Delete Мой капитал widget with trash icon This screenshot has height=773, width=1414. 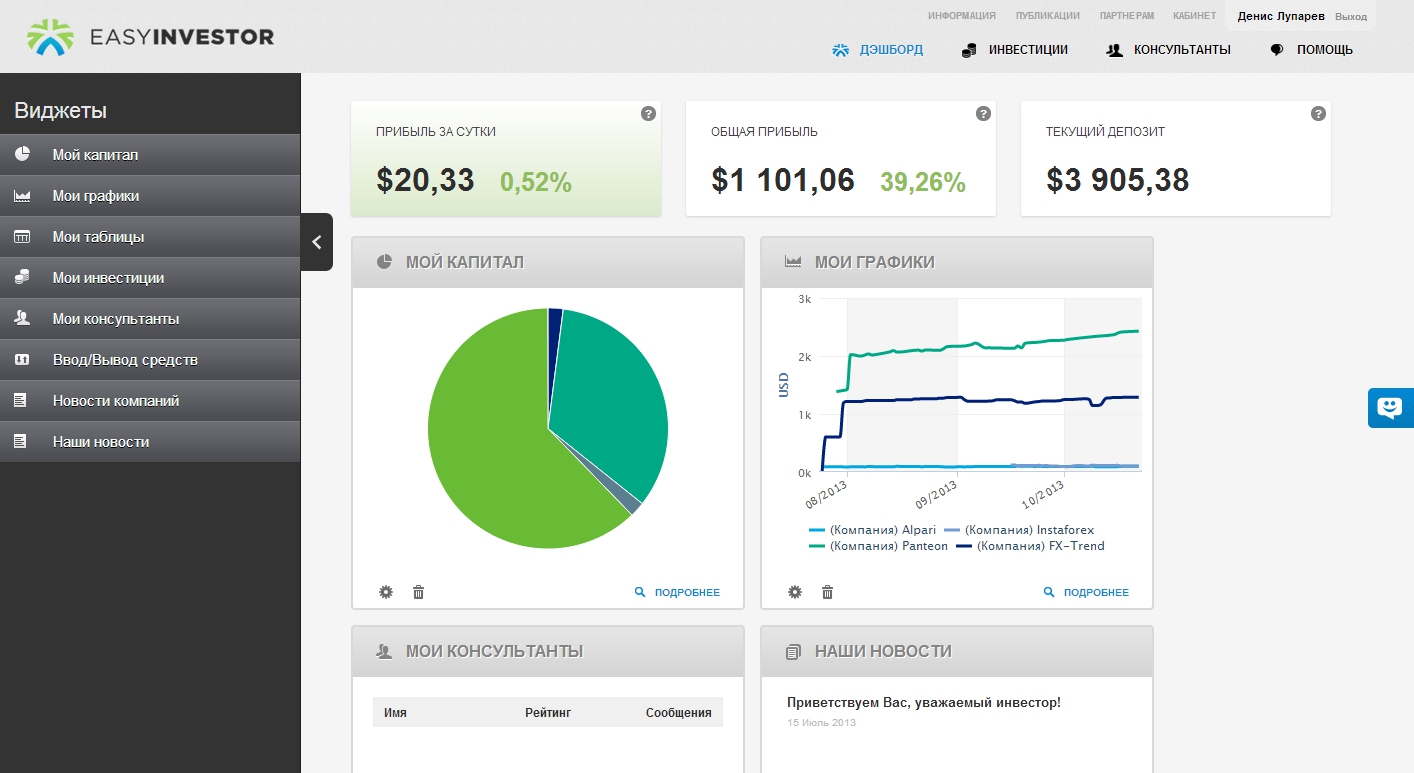[x=418, y=592]
